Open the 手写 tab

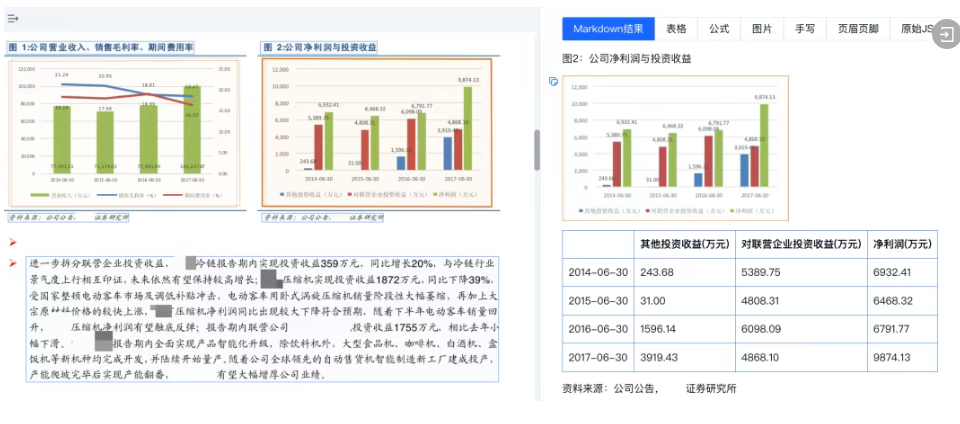pos(805,29)
